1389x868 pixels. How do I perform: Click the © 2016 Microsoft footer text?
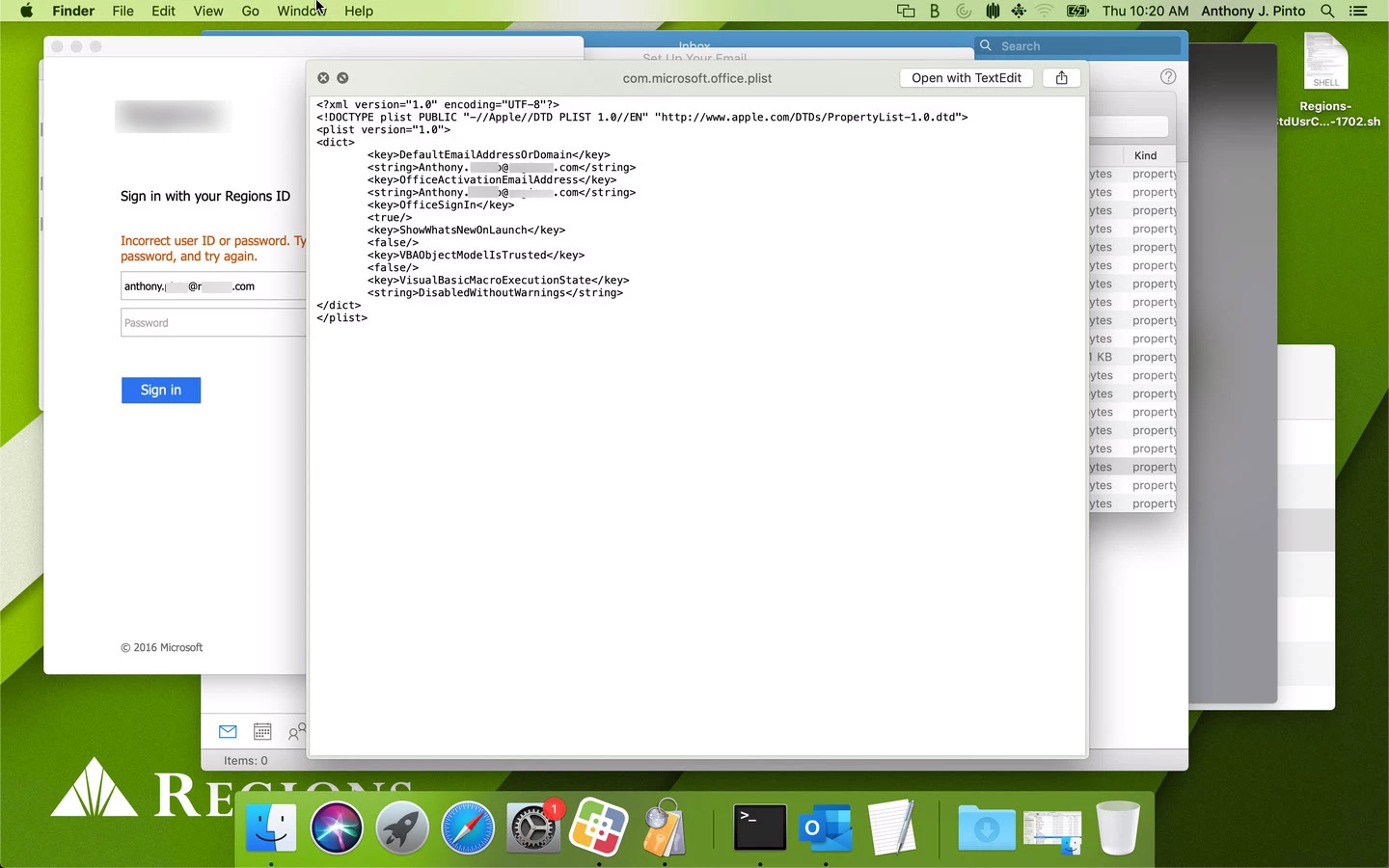pyautogui.click(x=162, y=647)
